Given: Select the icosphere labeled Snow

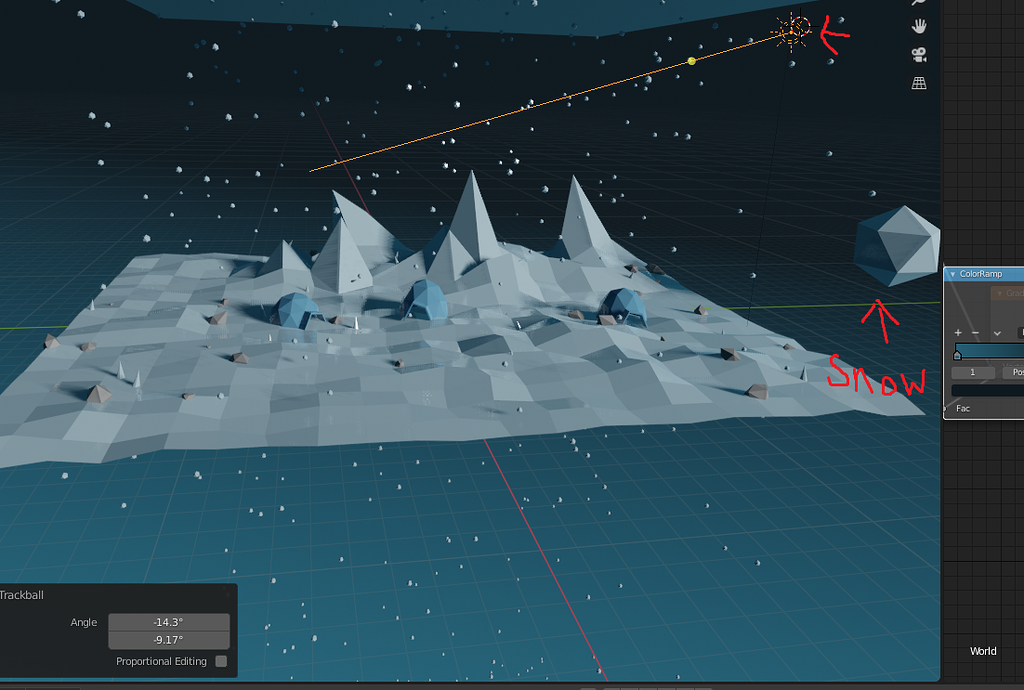Looking at the screenshot, I should tap(897, 245).
